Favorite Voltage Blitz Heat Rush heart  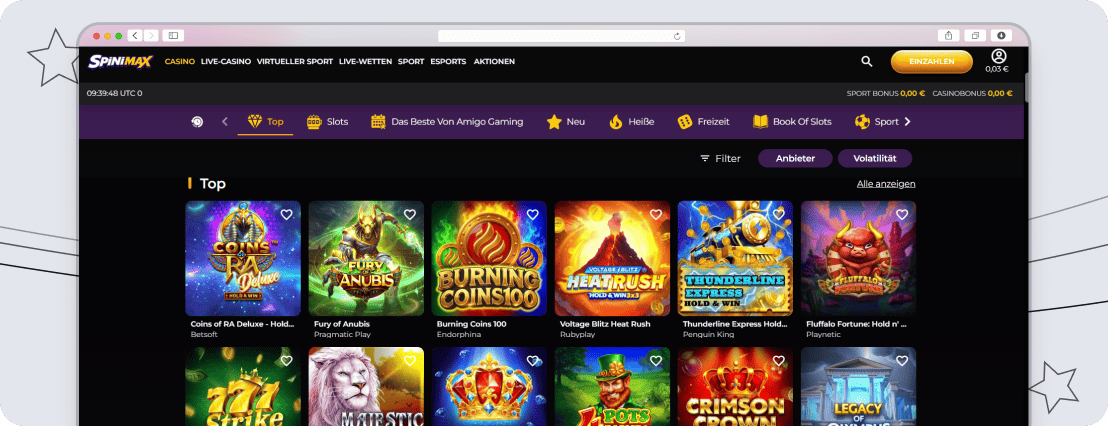click(656, 215)
